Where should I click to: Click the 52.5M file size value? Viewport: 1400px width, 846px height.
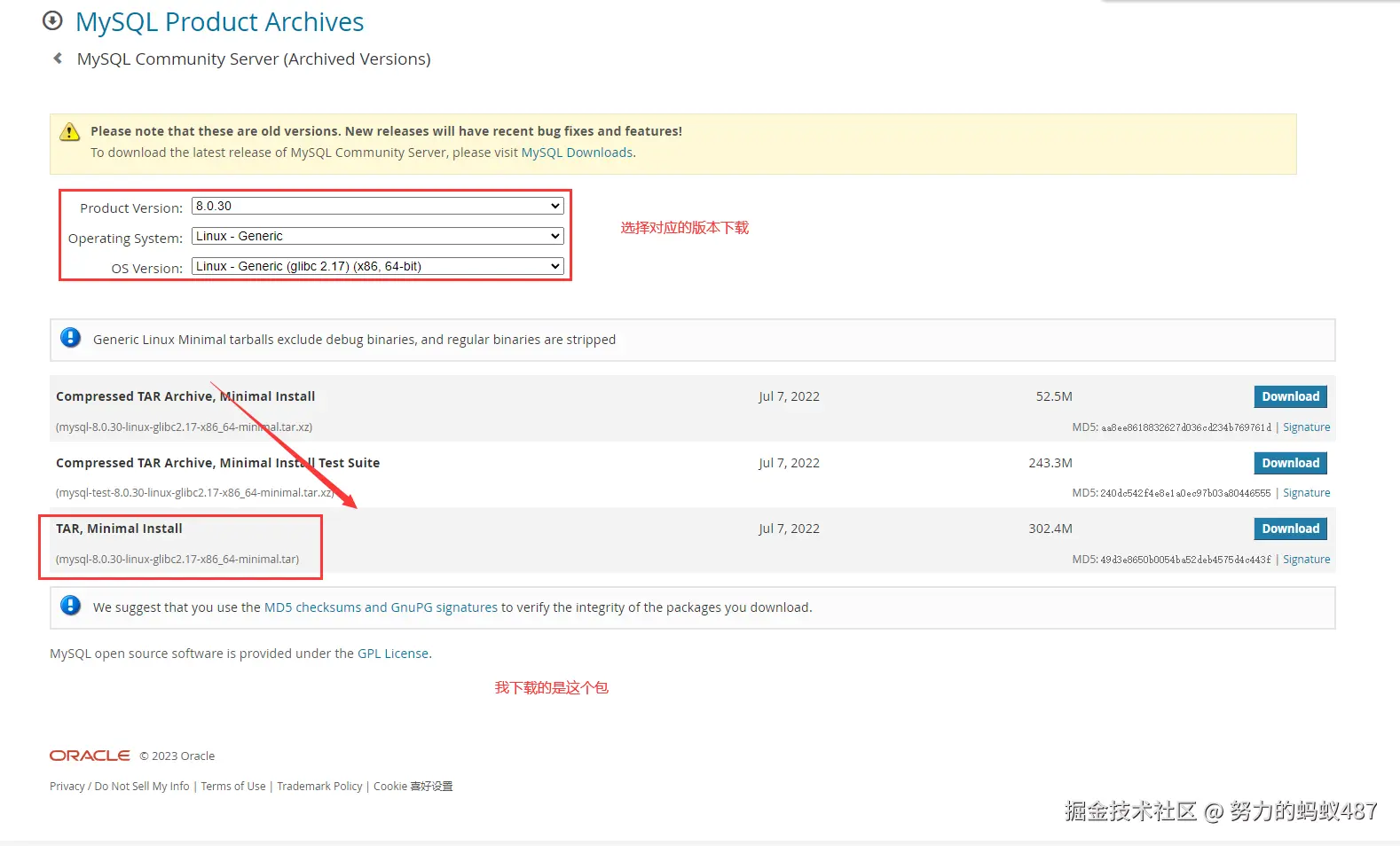pos(1054,396)
